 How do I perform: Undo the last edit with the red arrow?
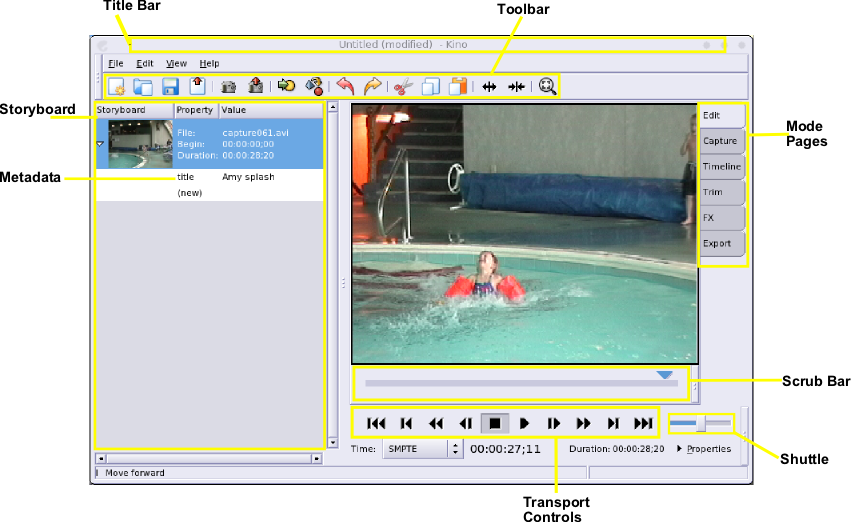(x=345, y=87)
